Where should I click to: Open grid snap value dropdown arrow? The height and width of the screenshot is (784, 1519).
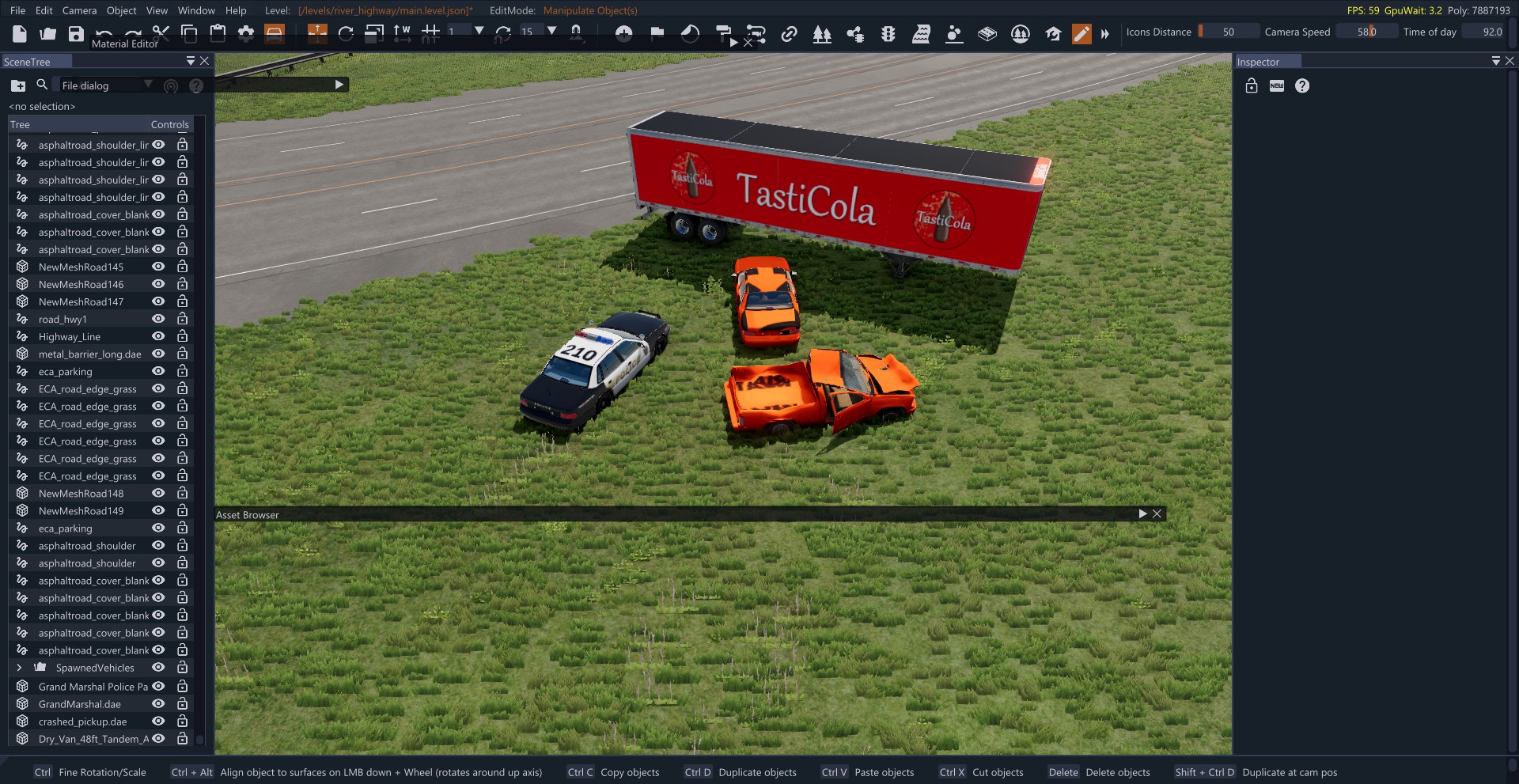(x=479, y=31)
